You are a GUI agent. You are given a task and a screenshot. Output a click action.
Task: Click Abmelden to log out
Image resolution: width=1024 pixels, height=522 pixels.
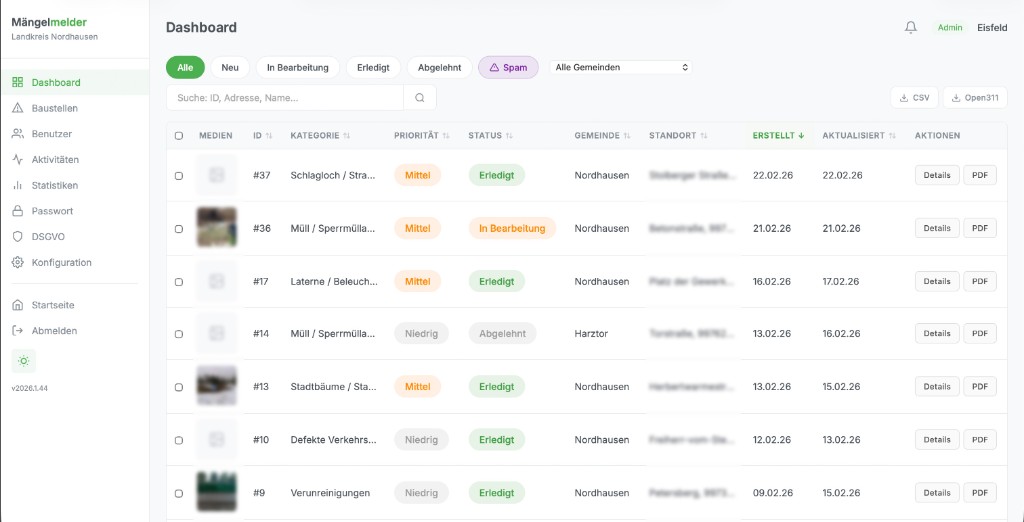point(54,330)
